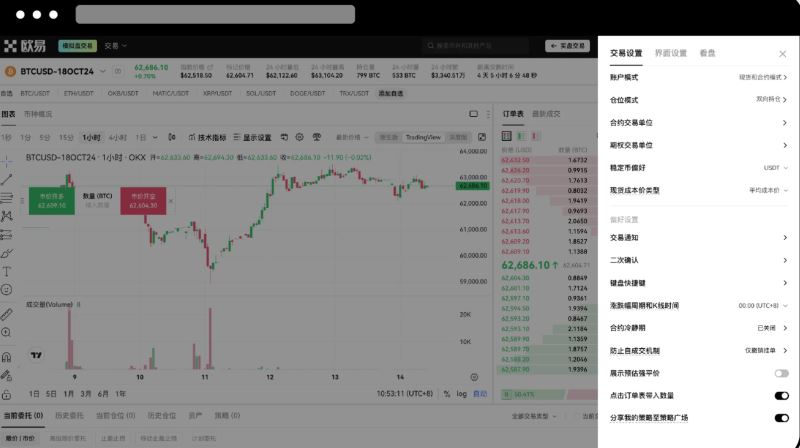Select the text annotation tool
The height and width of the screenshot is (448, 800).
click(x=7, y=271)
